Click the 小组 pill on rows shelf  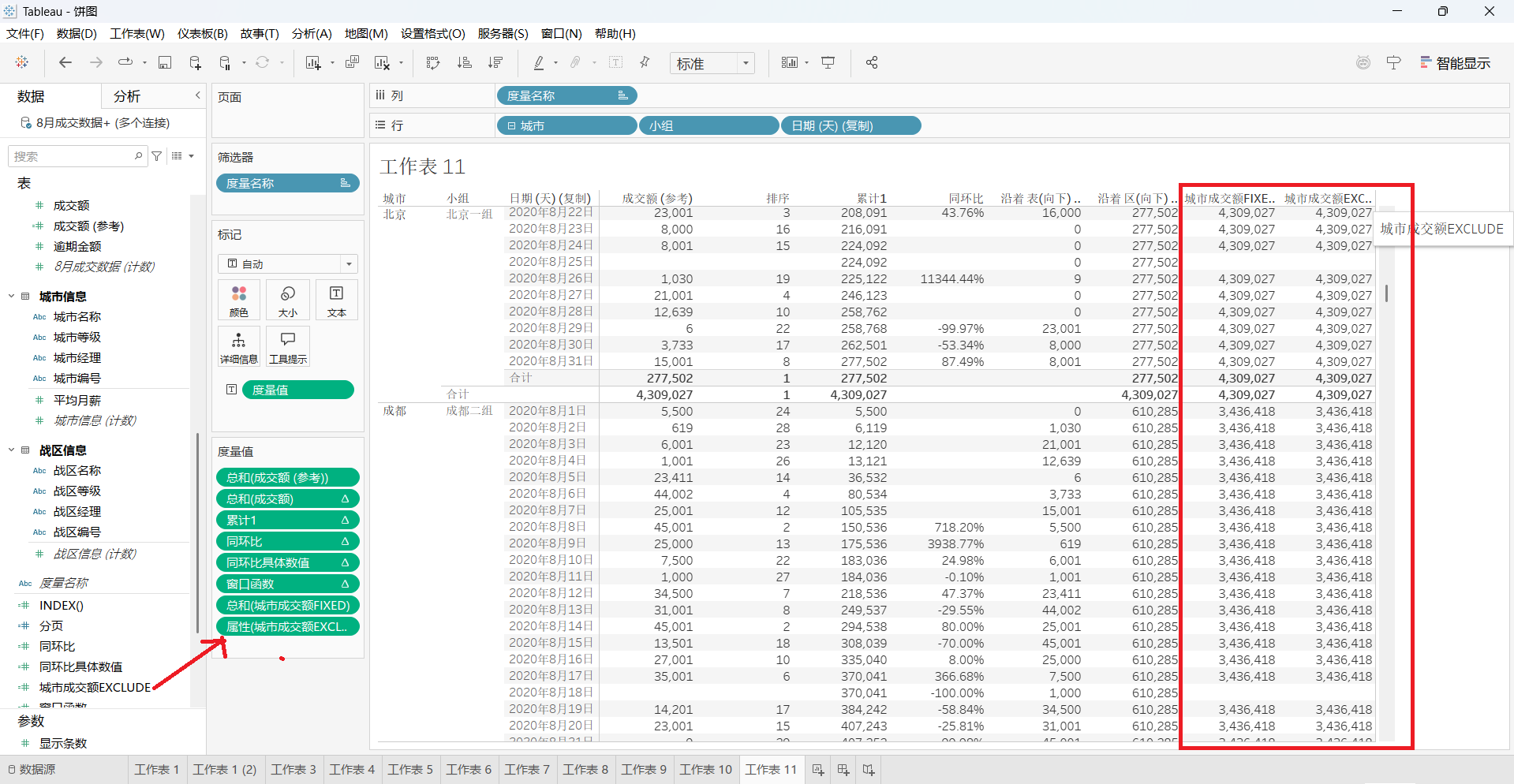[x=708, y=125]
